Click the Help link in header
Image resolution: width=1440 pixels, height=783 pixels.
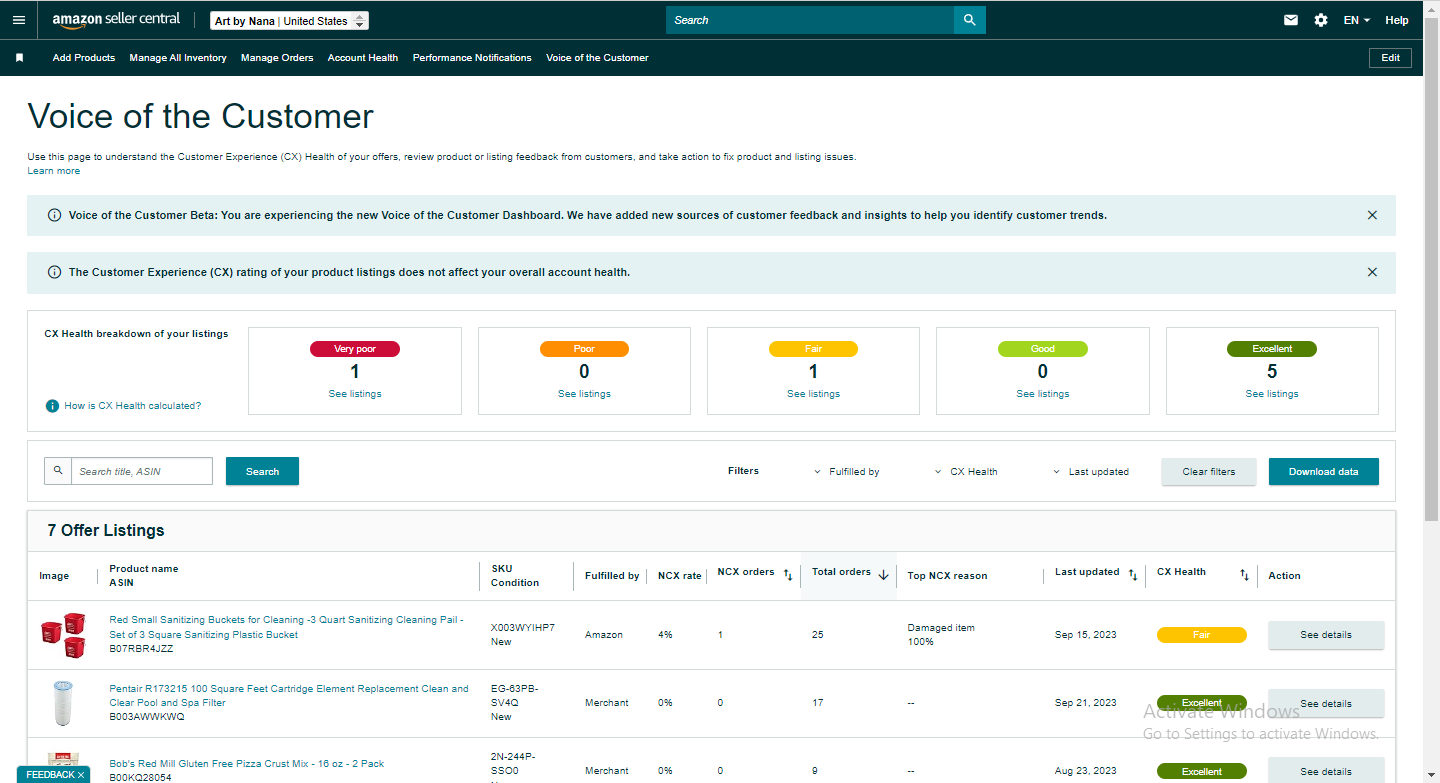[x=1397, y=20]
